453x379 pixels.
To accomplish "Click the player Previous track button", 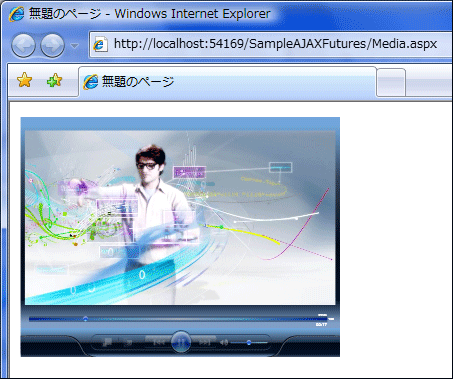I will 159,342.
